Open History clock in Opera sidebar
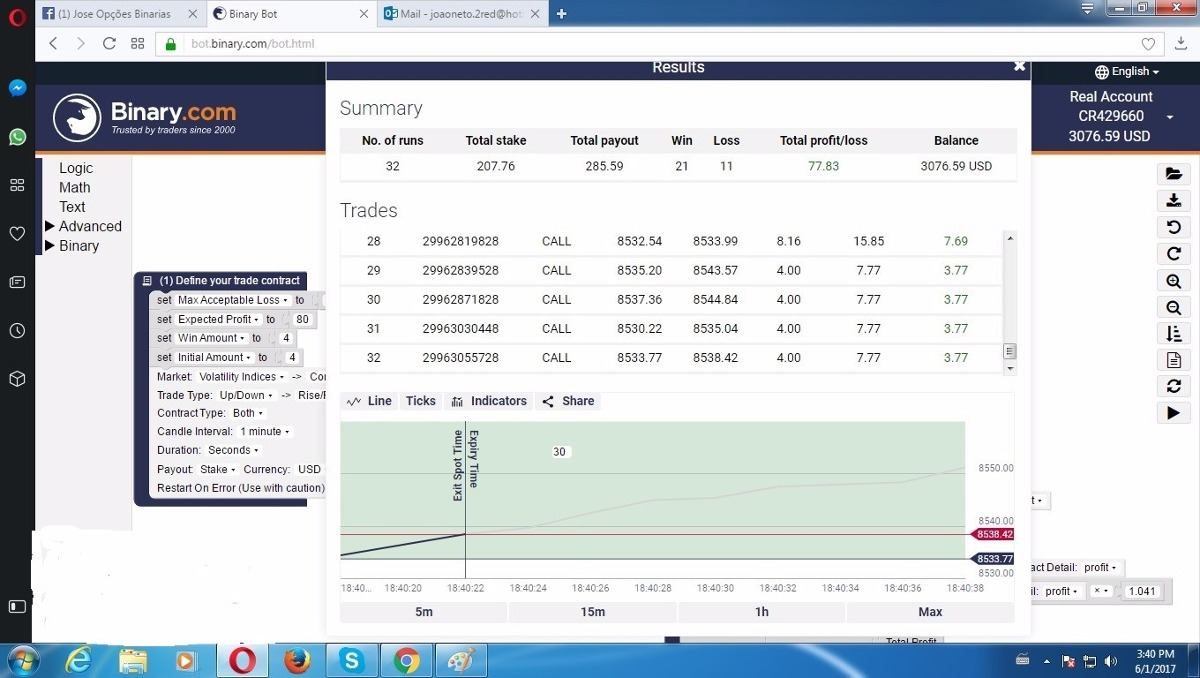1200x678 pixels. 17,330
